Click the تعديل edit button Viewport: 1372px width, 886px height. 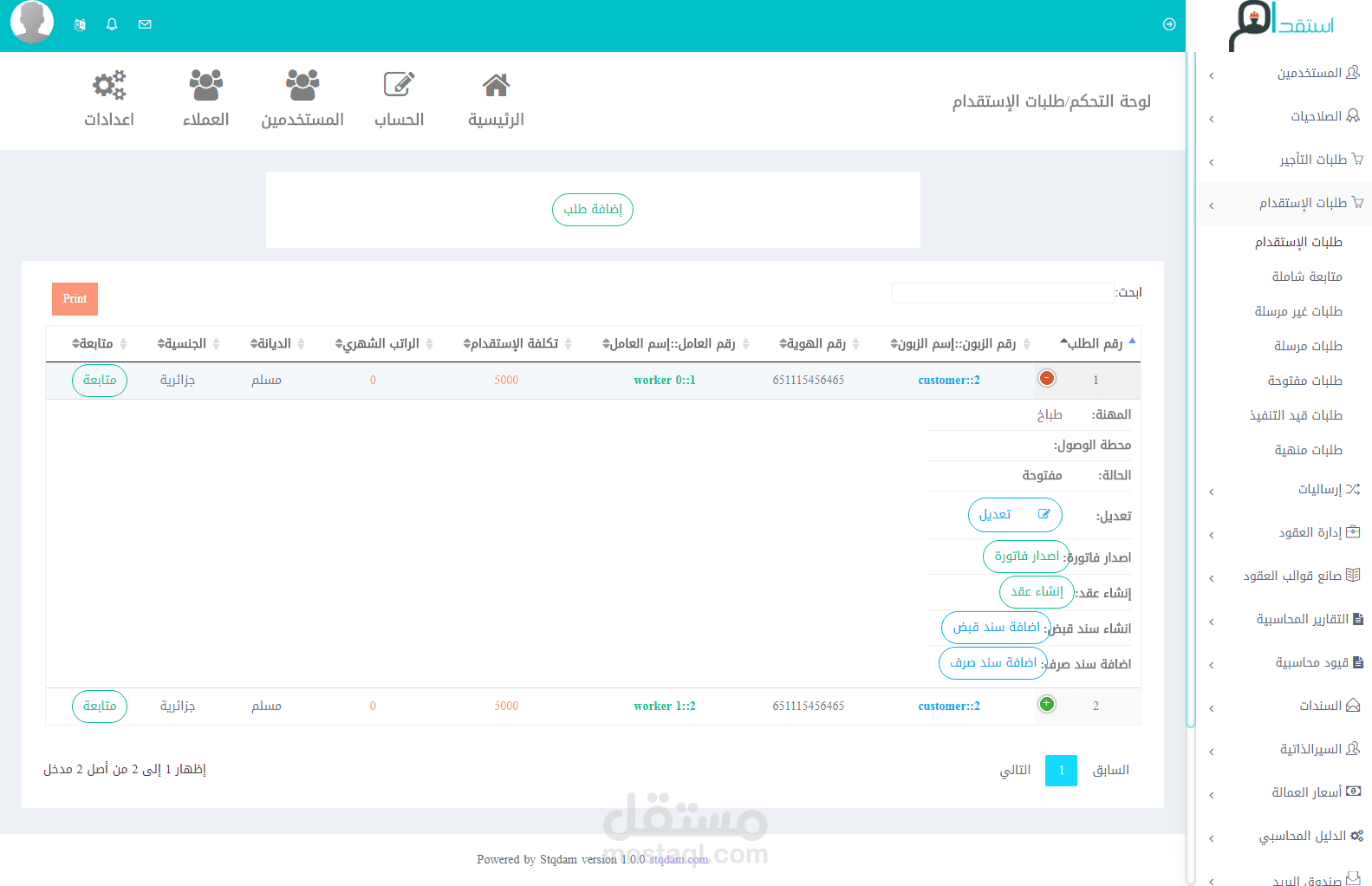tap(1015, 515)
